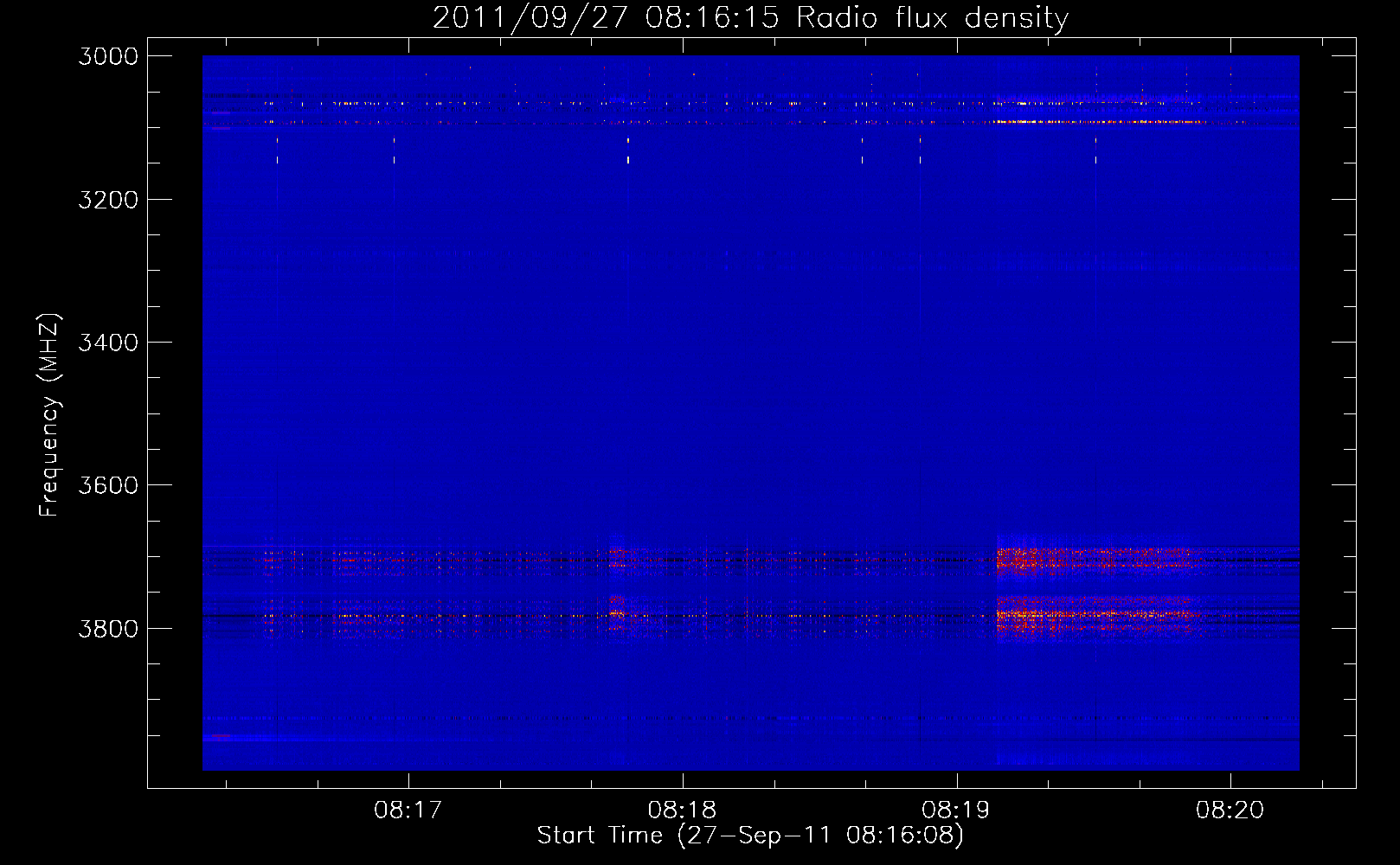This screenshot has width=1400, height=865.
Task: Click the 08:19 time tick label
Action: click(x=957, y=811)
